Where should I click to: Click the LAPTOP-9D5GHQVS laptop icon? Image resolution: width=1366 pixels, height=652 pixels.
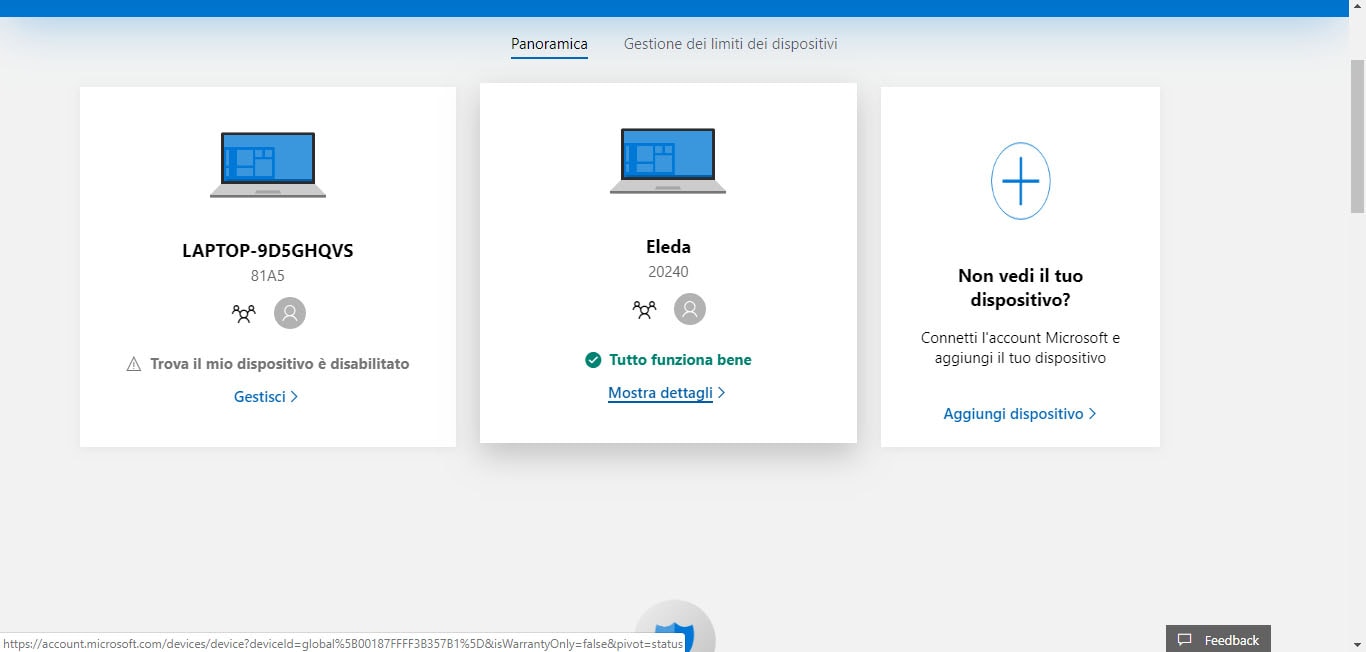point(267,163)
